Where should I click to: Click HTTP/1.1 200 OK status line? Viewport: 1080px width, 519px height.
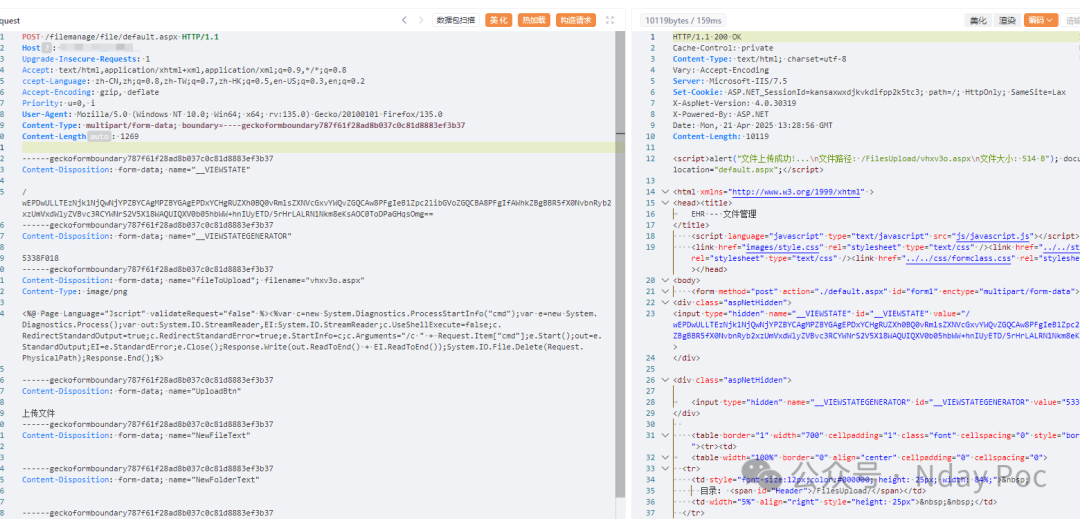pos(707,36)
